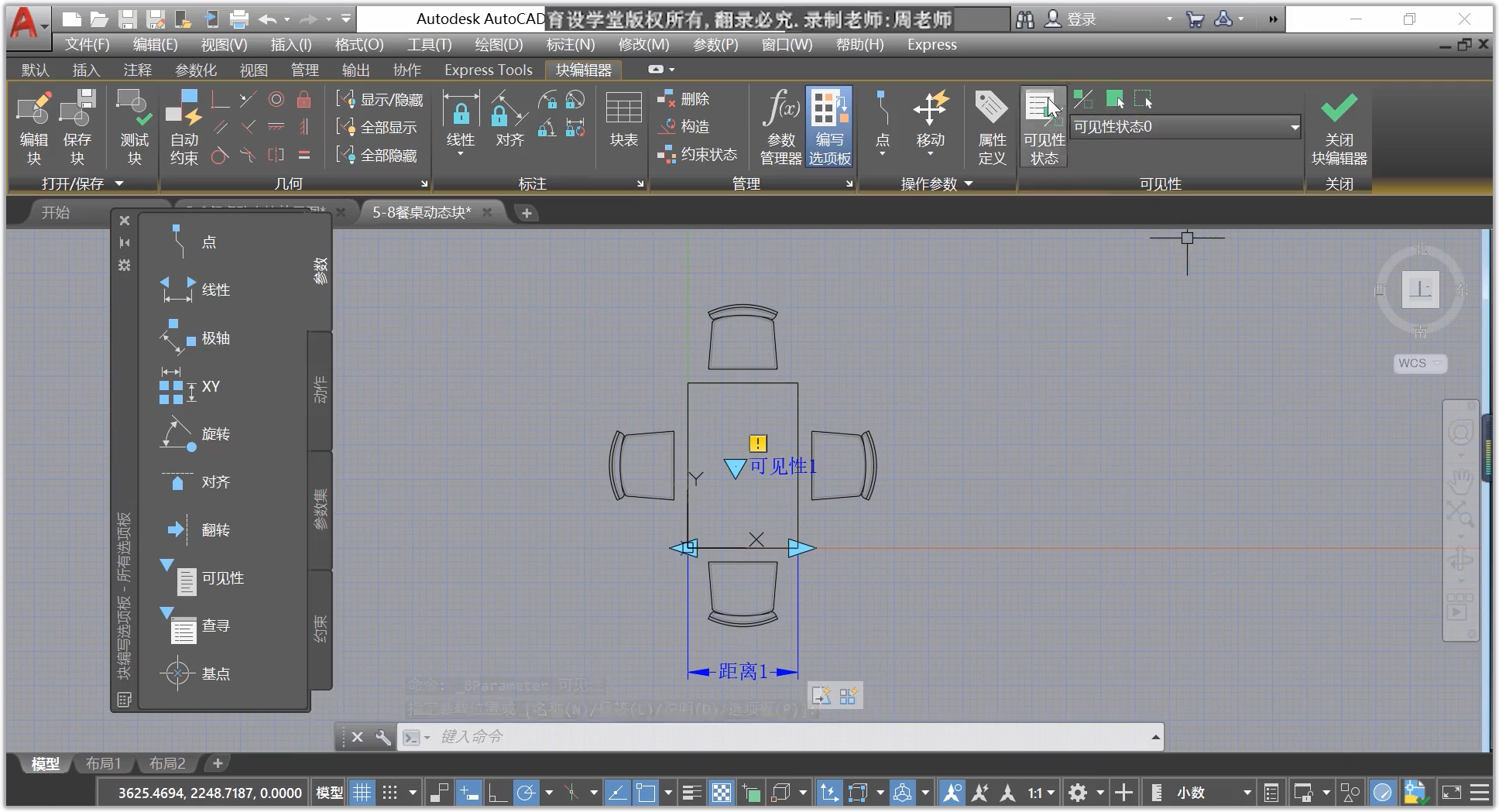Click Show/Hide geometric constraints
This screenshot has height=812, width=1499.
point(380,99)
